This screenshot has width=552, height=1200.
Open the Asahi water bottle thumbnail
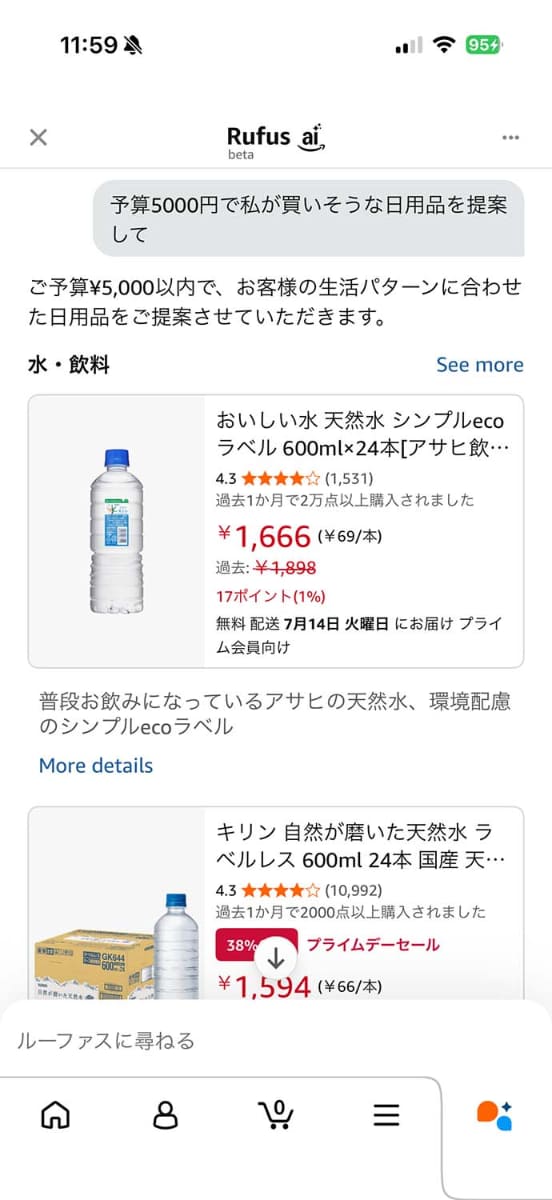tap(117, 531)
